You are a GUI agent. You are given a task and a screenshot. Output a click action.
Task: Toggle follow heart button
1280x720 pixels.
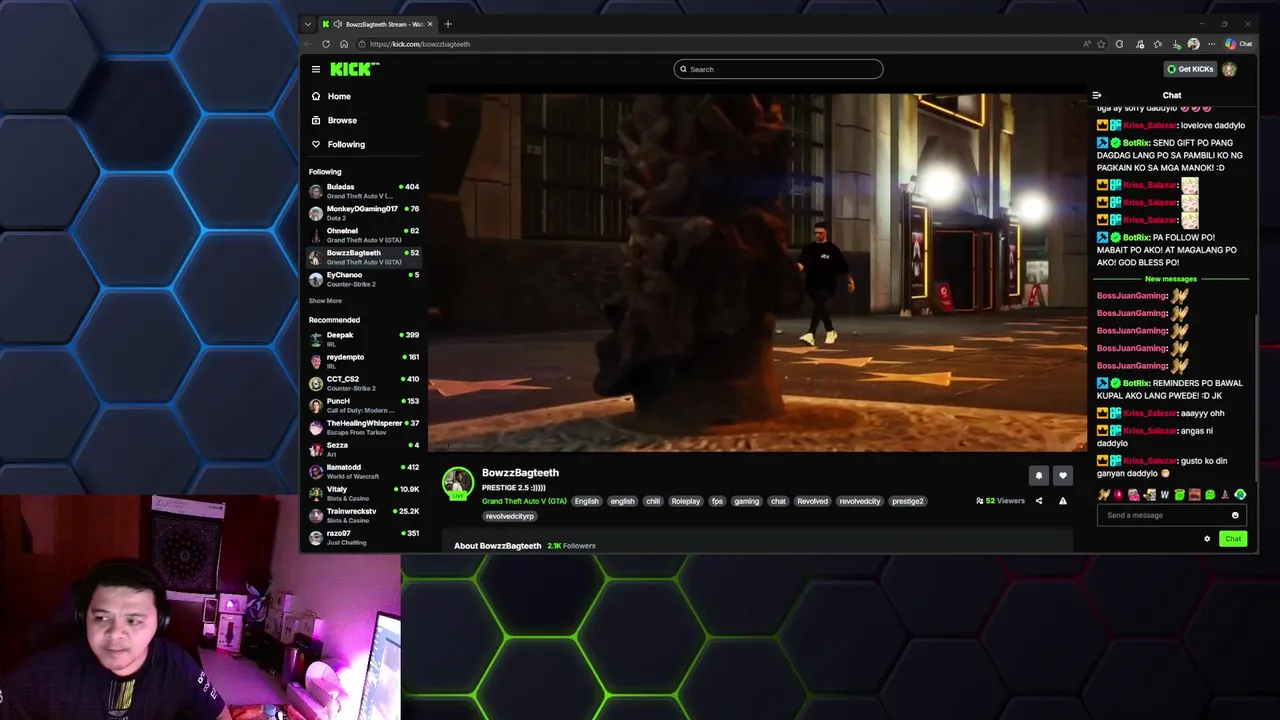click(1063, 476)
